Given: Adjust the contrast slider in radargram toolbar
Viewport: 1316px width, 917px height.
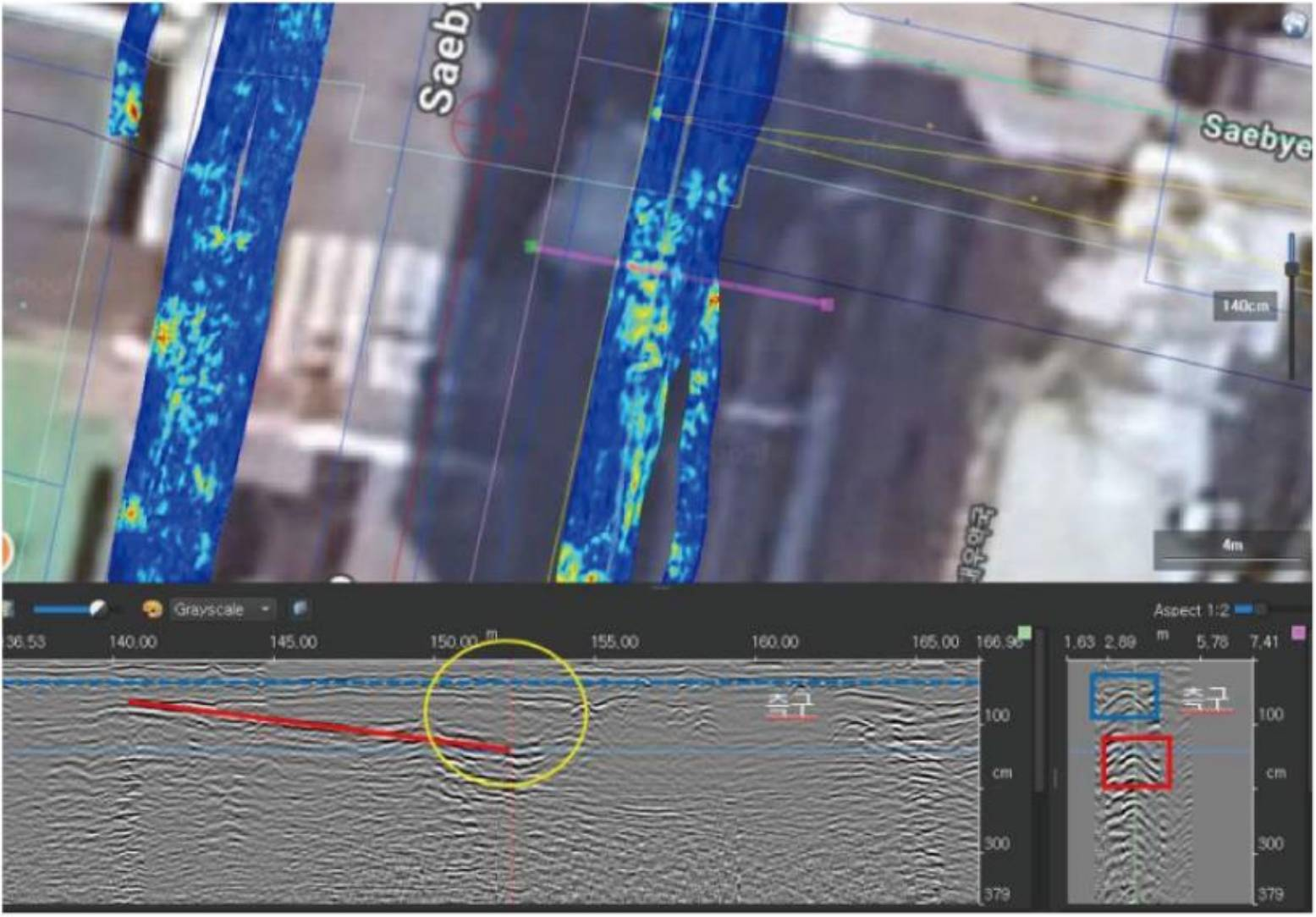Looking at the screenshot, I should [x=97, y=609].
